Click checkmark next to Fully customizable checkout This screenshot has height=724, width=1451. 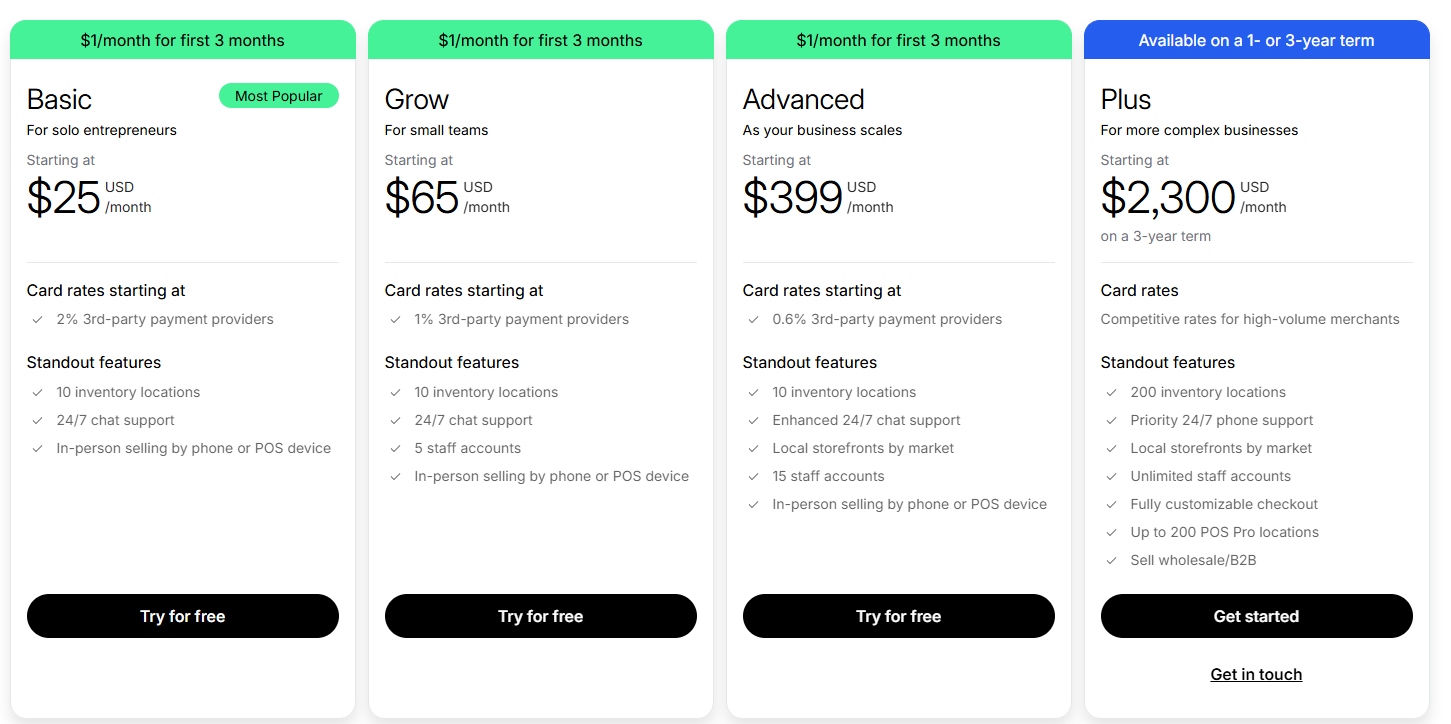(1111, 505)
